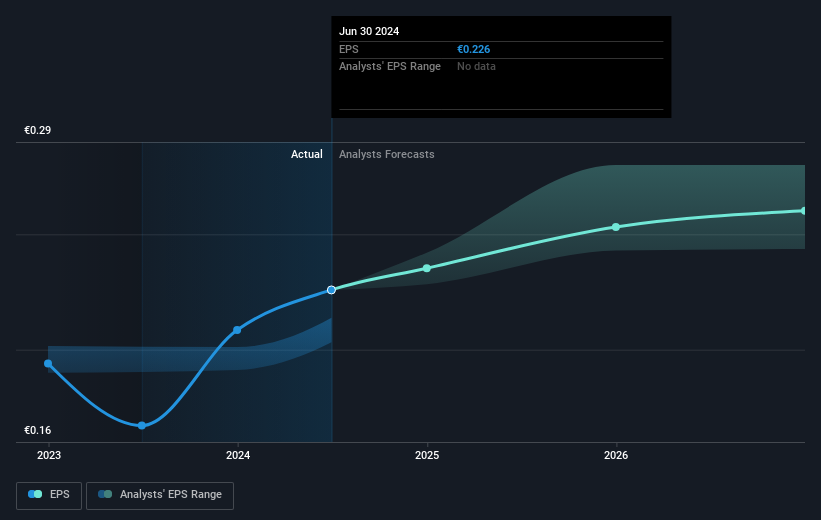Click the 2023 x-axis label
This screenshot has width=821, height=520.
coord(49,455)
